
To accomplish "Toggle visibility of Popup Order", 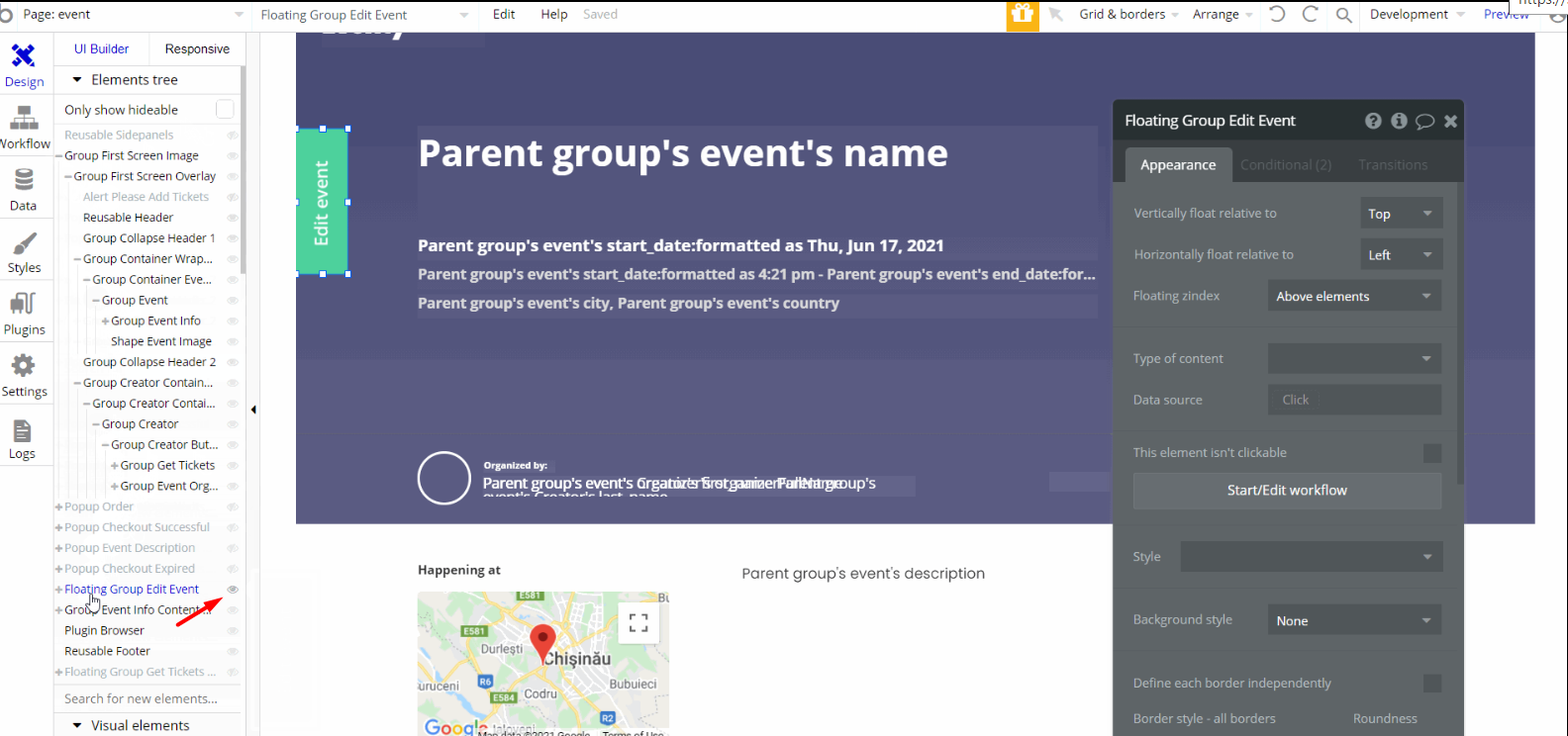I will pos(233,506).
